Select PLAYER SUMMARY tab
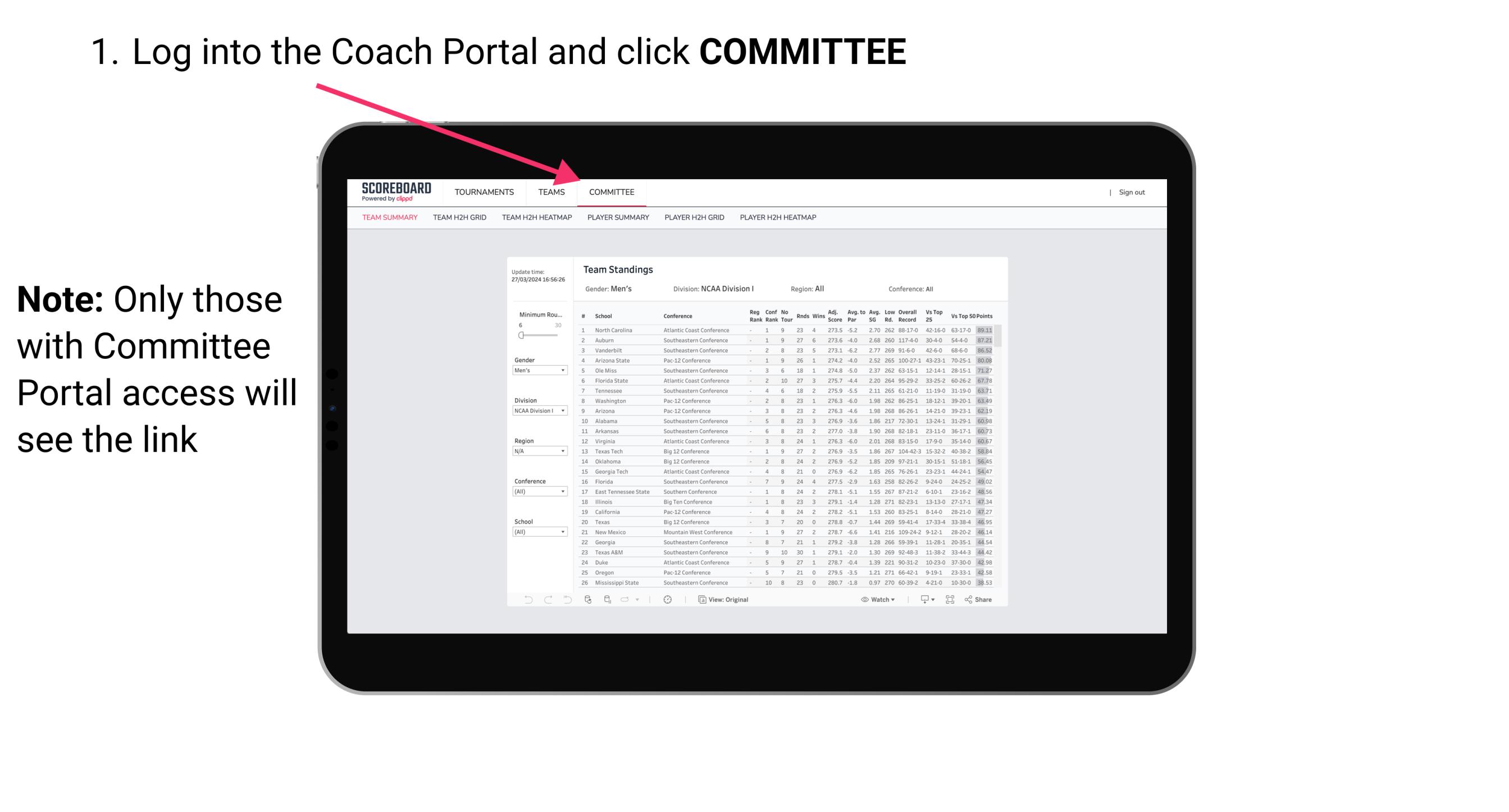This screenshot has width=1509, height=812. [x=618, y=218]
